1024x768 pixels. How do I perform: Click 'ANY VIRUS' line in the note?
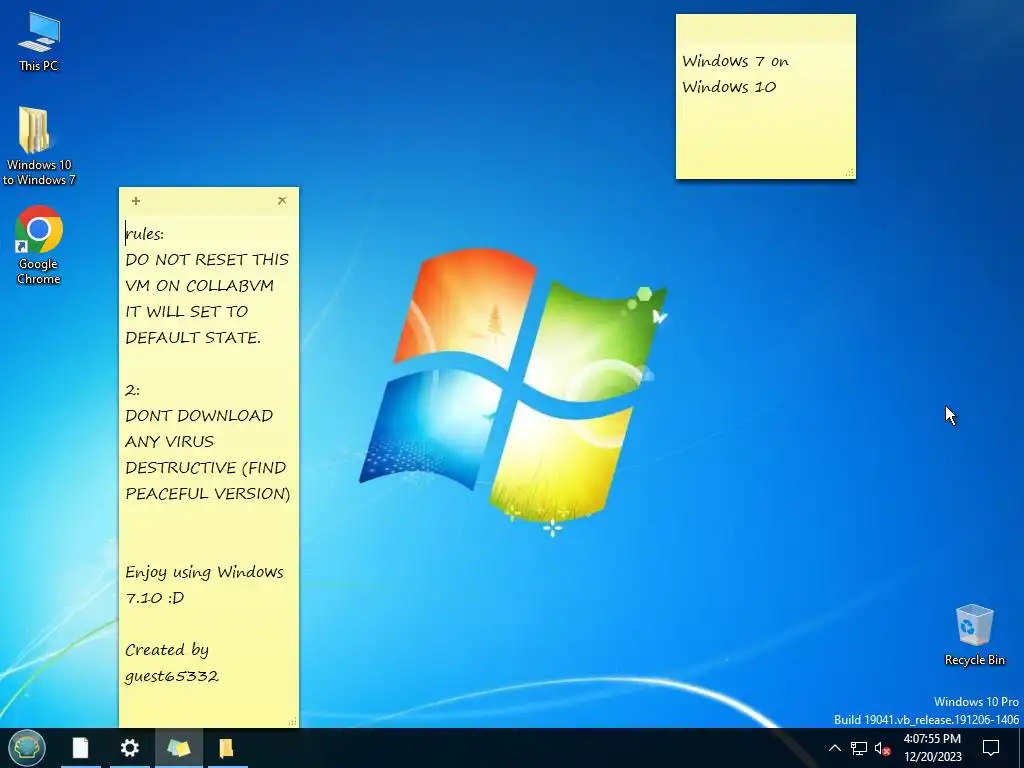point(170,442)
